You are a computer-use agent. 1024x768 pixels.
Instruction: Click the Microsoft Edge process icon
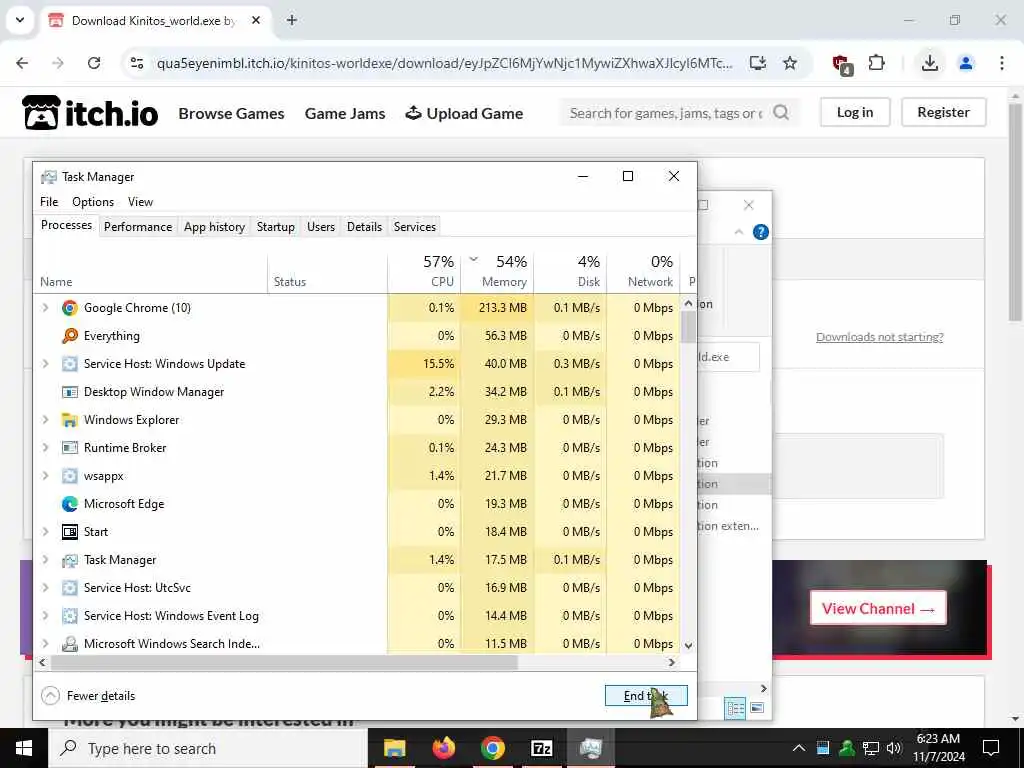70,504
